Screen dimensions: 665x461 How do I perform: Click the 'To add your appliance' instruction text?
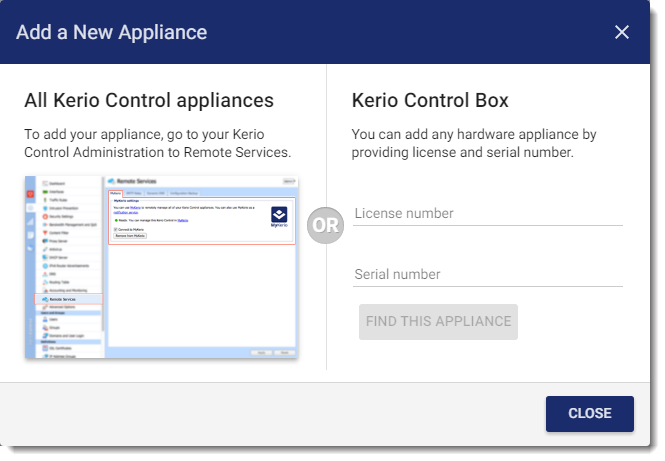click(x=157, y=143)
